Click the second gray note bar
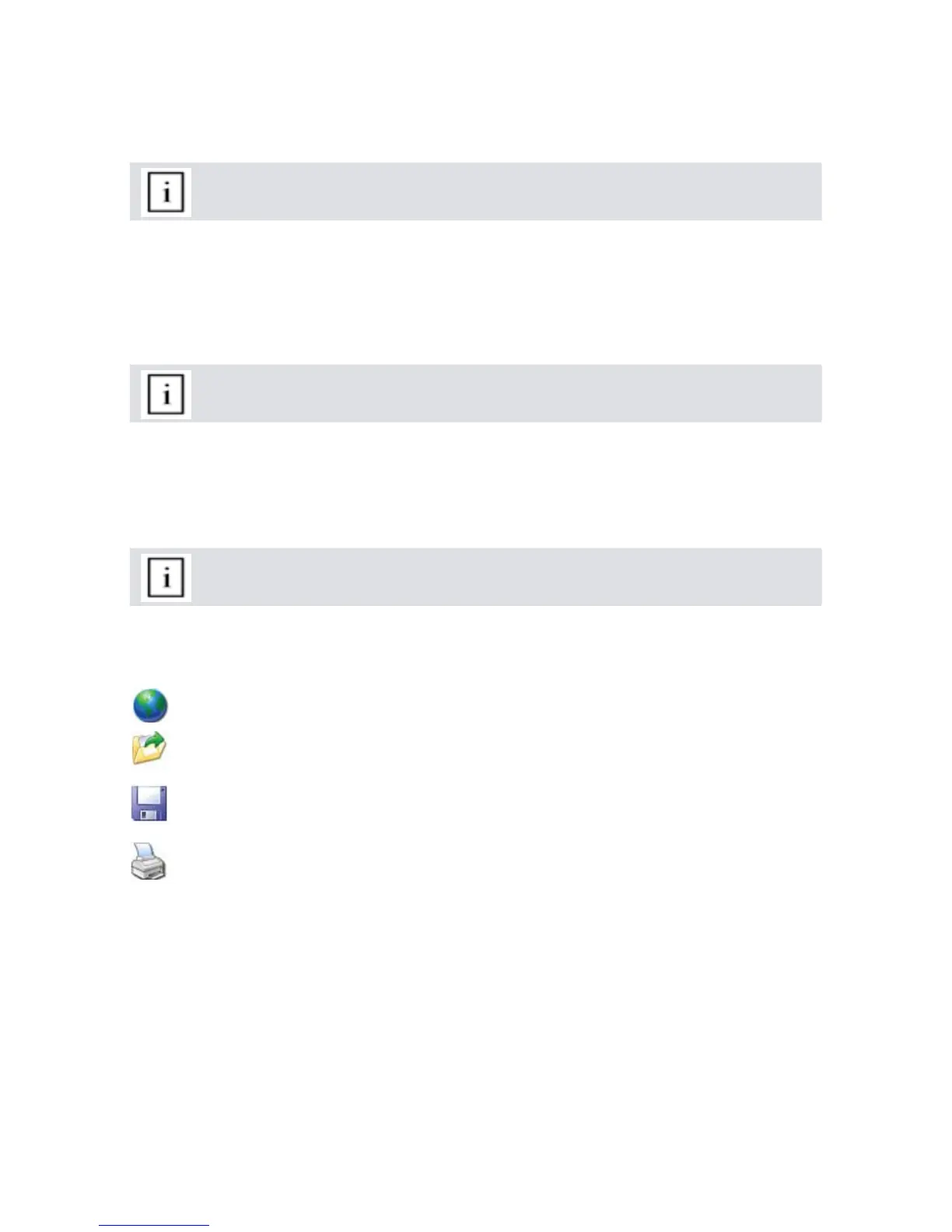The height and width of the screenshot is (1232, 952). pos(506,394)
